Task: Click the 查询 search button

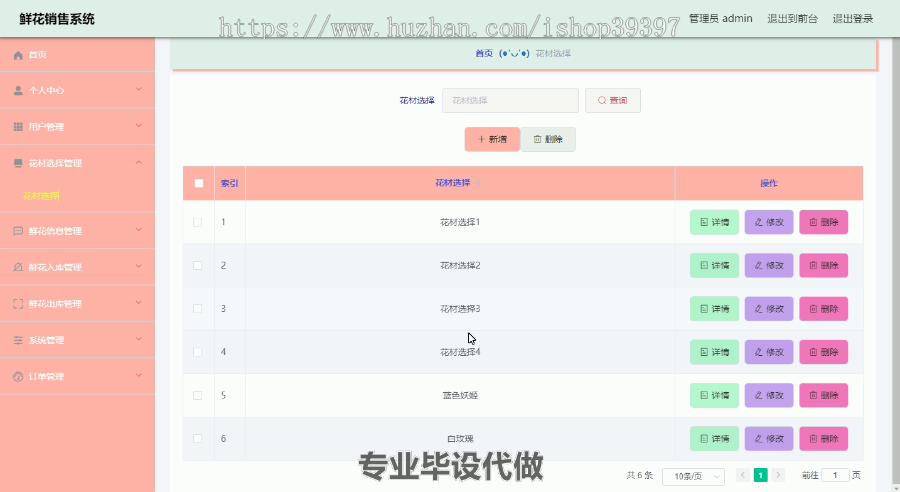Action: [612, 100]
